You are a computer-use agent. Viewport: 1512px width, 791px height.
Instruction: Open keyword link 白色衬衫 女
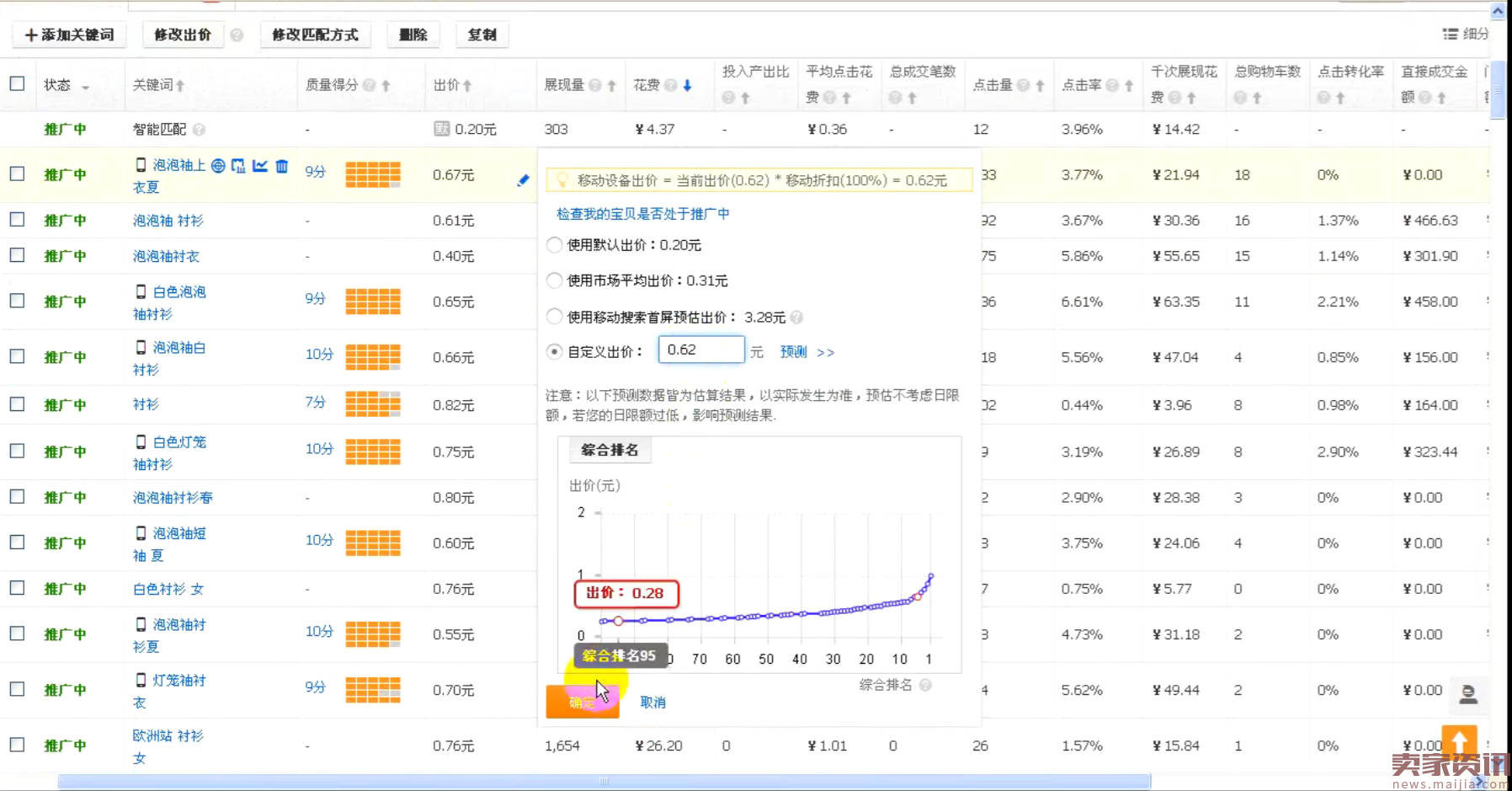(x=168, y=589)
